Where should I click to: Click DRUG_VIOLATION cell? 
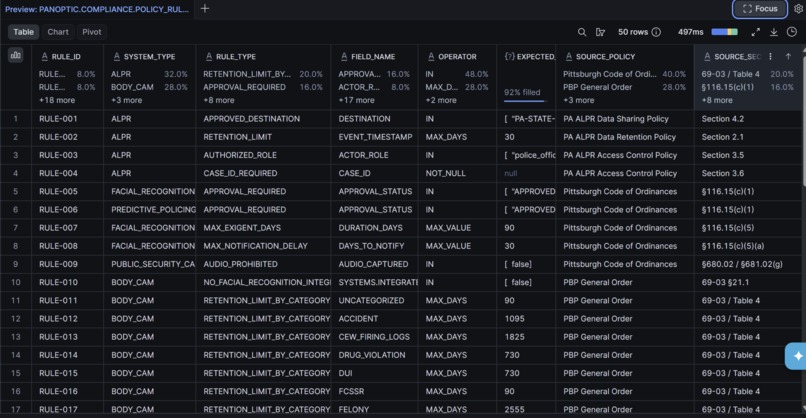point(374,355)
